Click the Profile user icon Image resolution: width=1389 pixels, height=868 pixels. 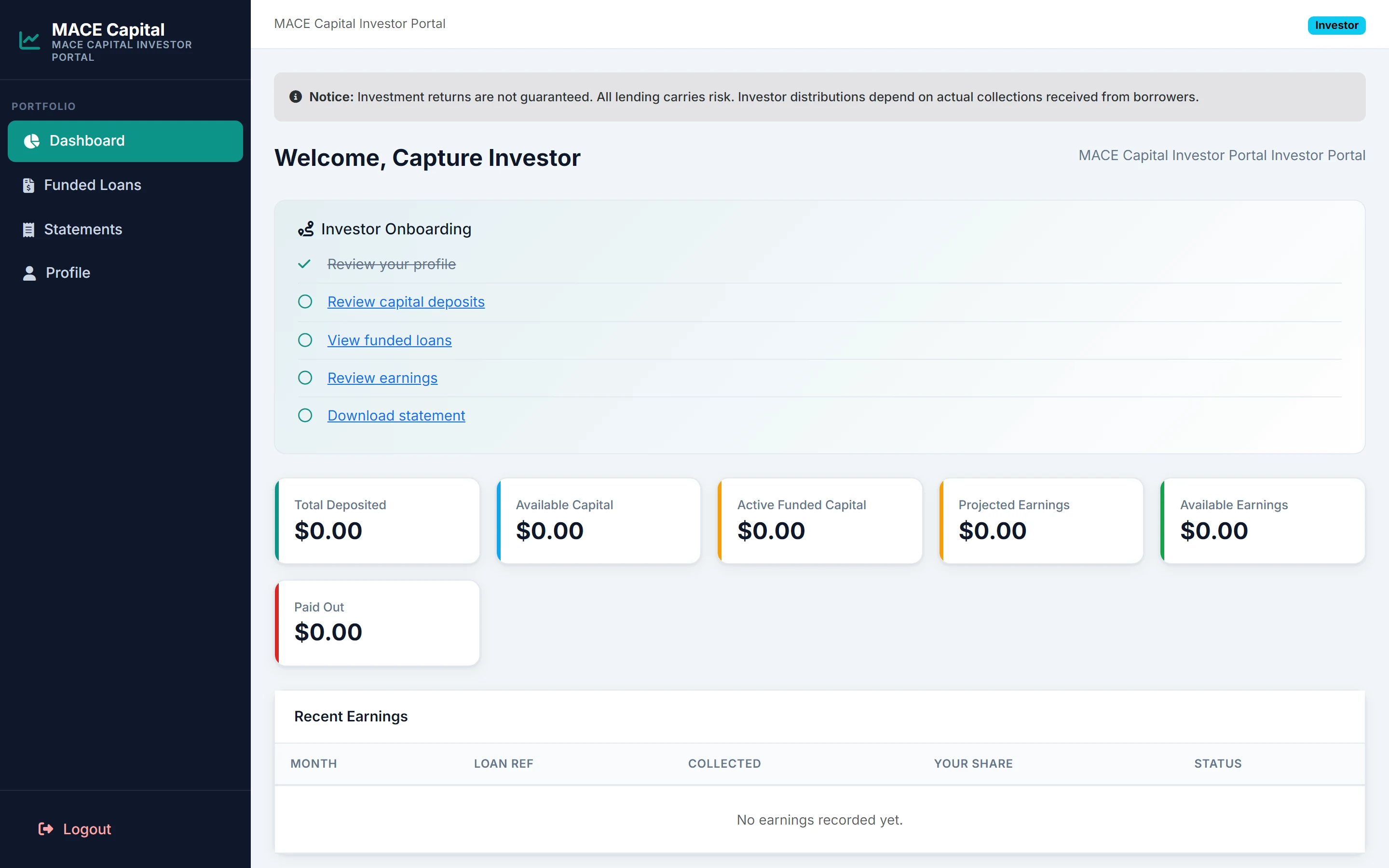coord(29,273)
